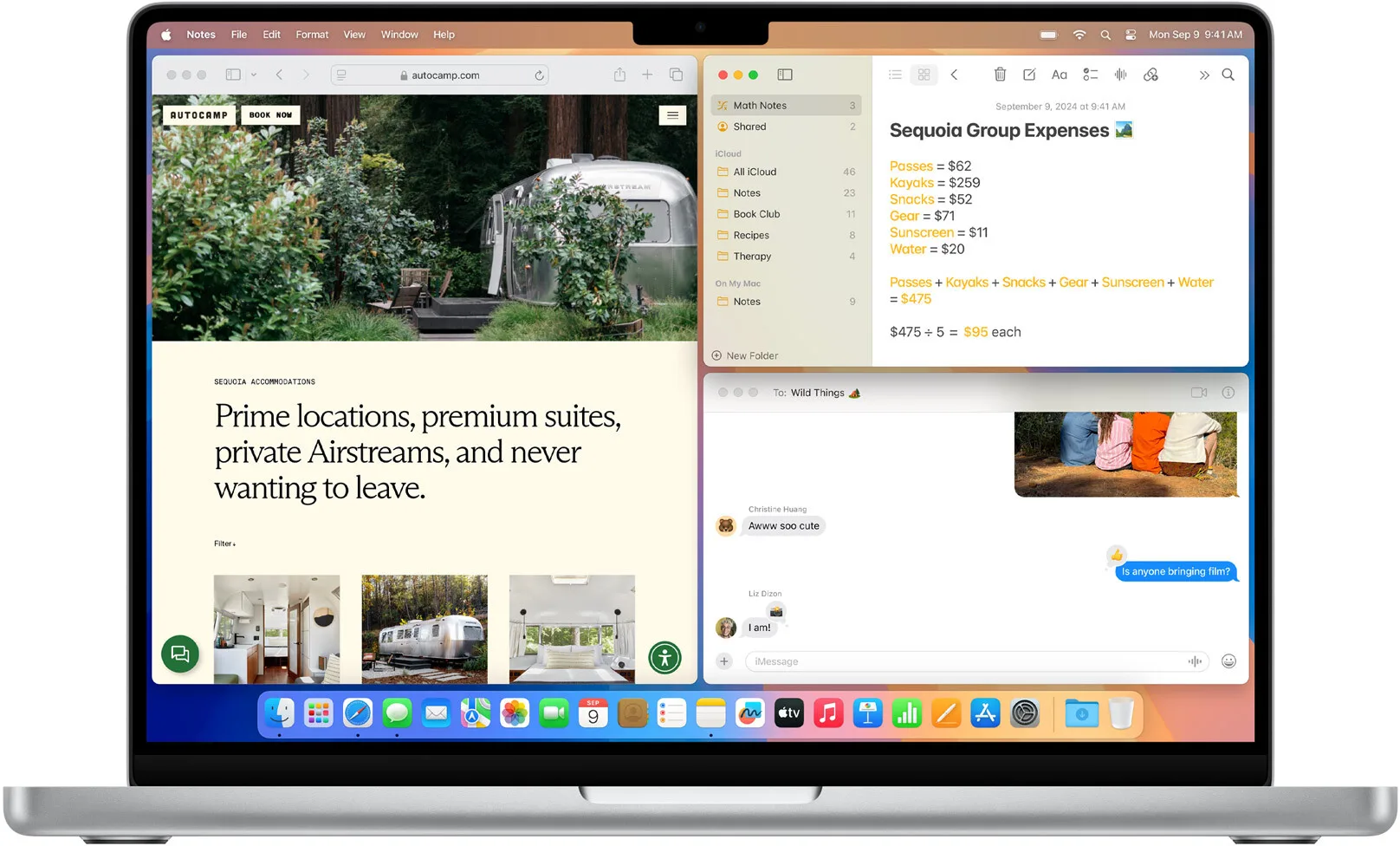1400x846 pixels.
Task: Click the BOOK NOW button
Action: [270, 114]
